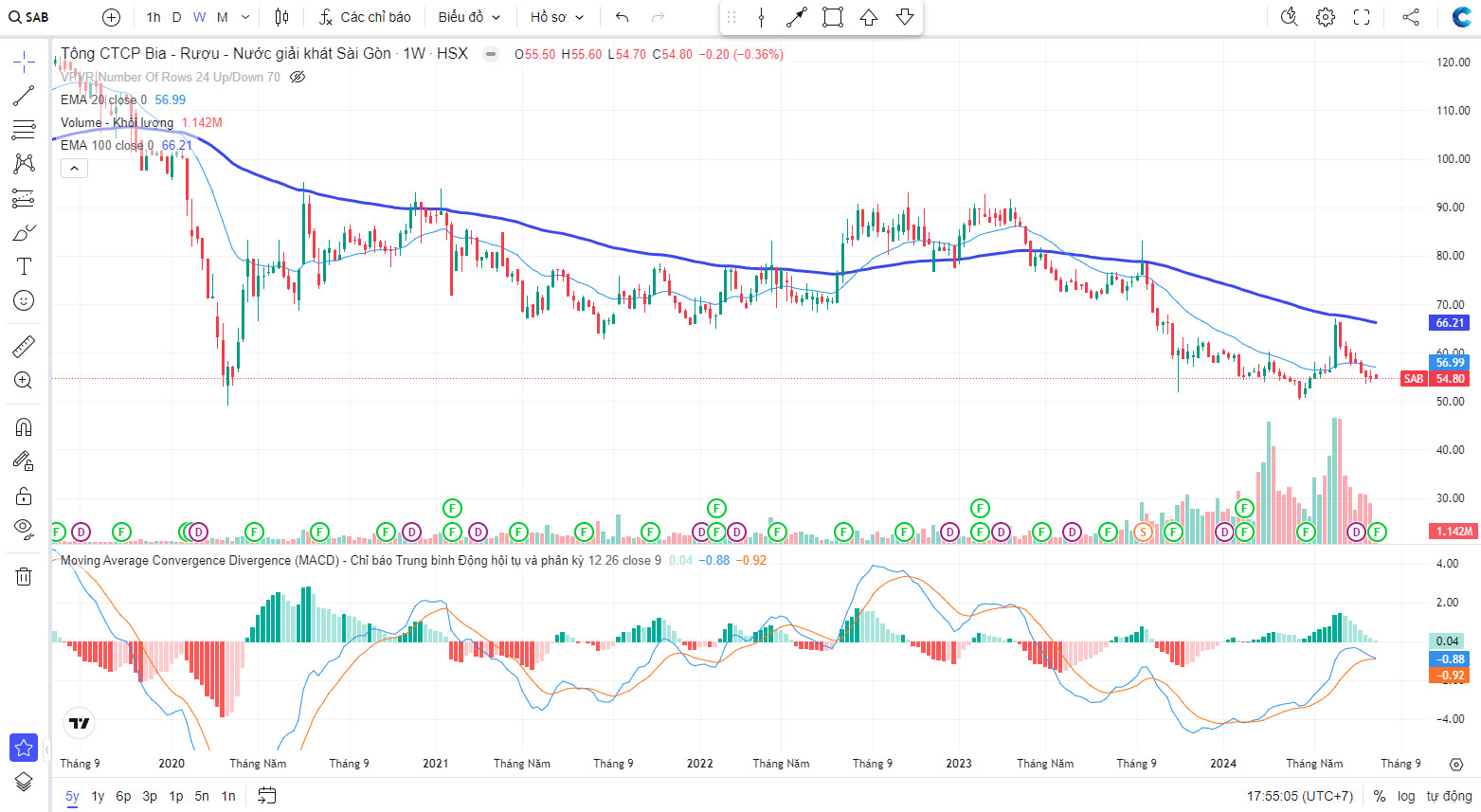Viewport: 1481px width, 812px height.
Task: Select the Volume - Khối lượng legend
Action: [x=117, y=122]
